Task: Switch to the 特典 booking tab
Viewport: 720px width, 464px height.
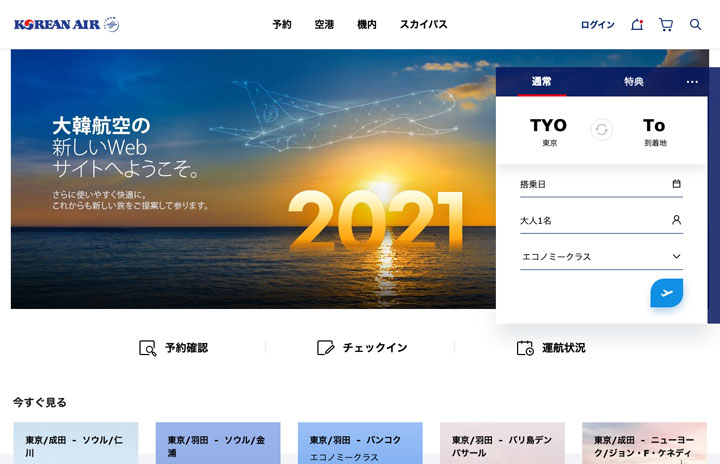Action: click(x=634, y=82)
